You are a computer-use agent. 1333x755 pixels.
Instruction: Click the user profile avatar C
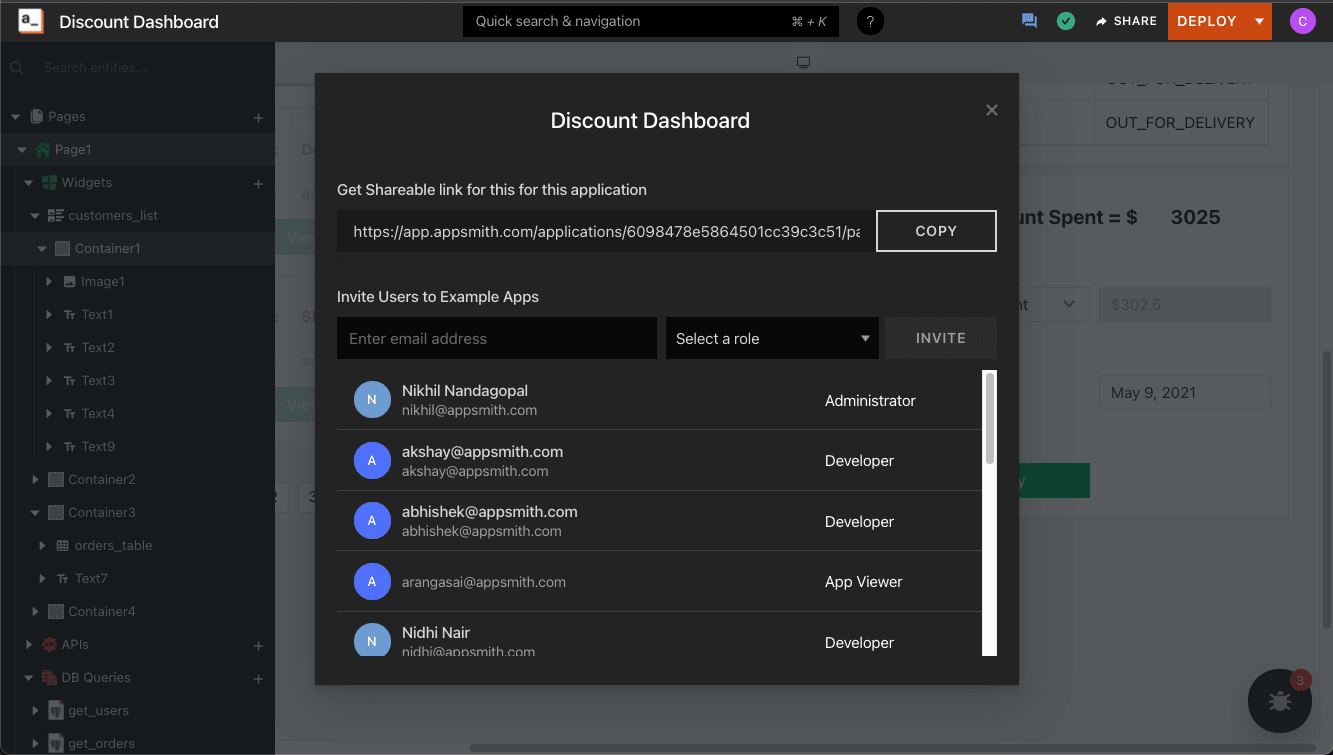[1302, 21]
